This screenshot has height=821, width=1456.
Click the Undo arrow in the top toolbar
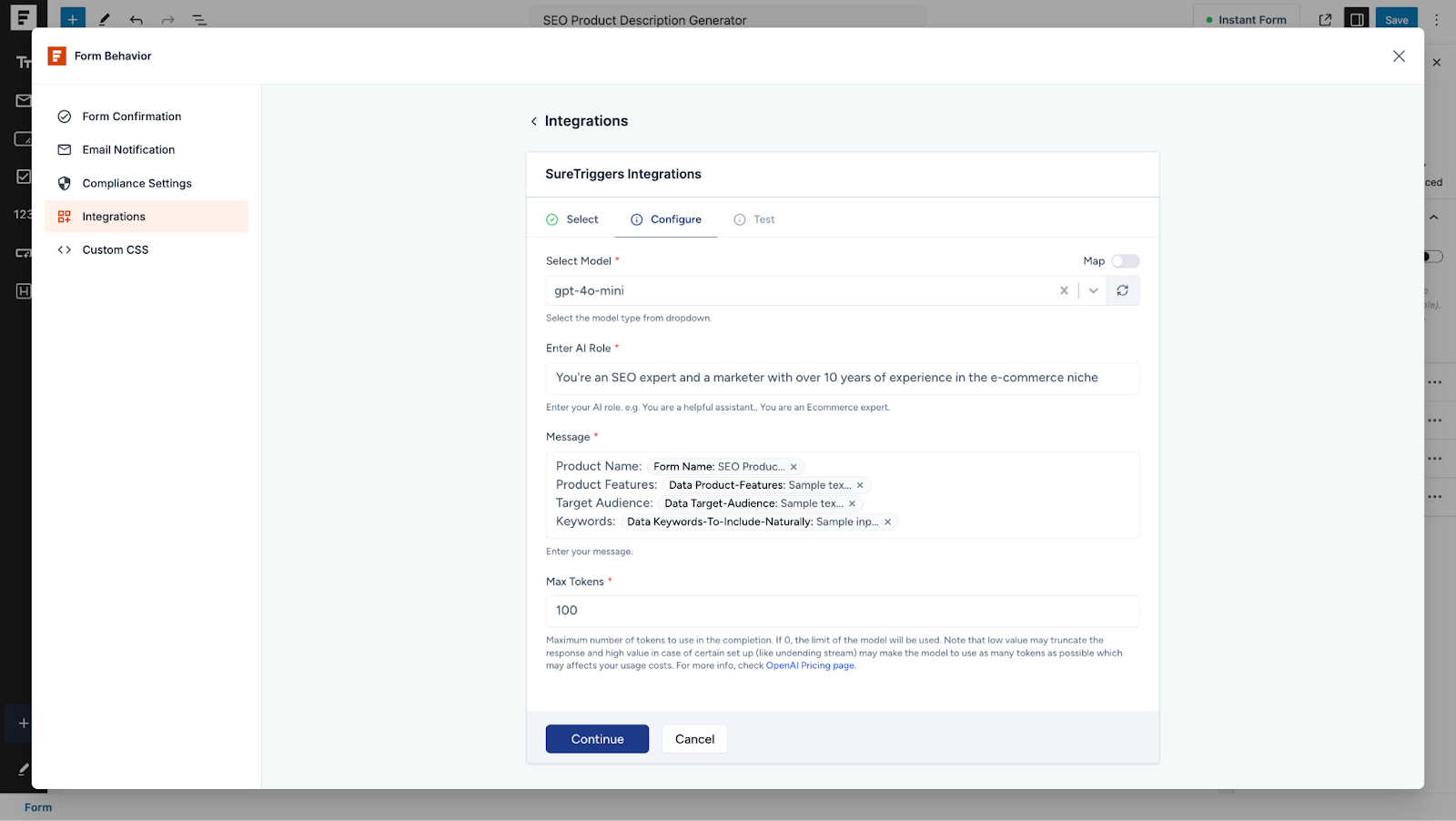click(x=136, y=18)
